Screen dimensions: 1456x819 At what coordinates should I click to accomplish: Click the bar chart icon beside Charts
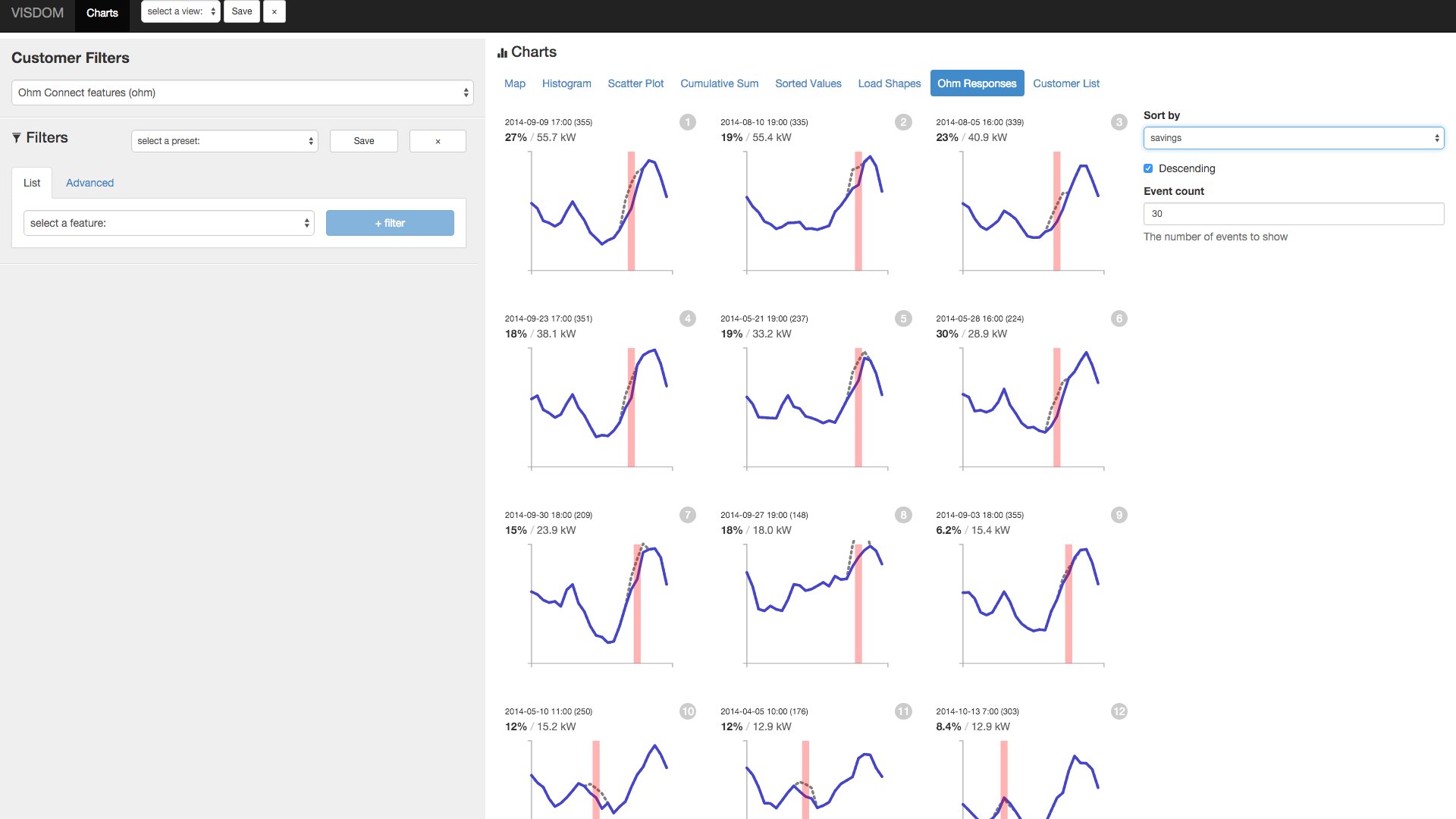[502, 53]
